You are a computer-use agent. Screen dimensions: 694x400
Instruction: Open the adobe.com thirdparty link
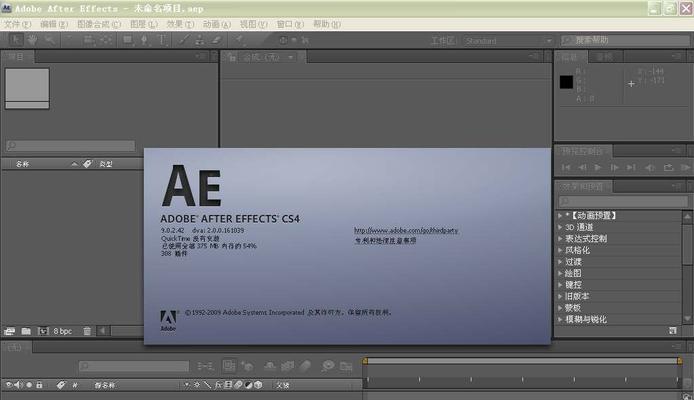point(406,231)
